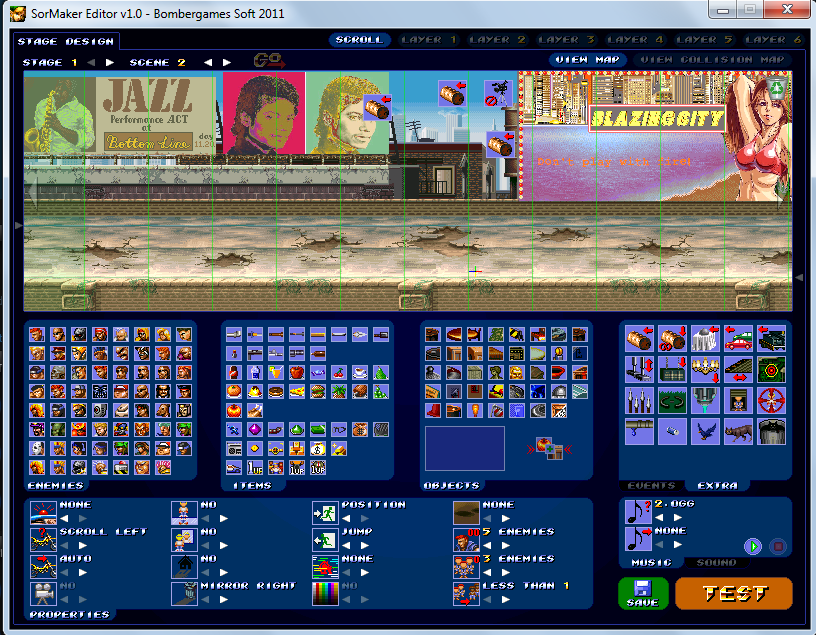Select the purple gem item
816x635 pixels.
click(x=255, y=429)
